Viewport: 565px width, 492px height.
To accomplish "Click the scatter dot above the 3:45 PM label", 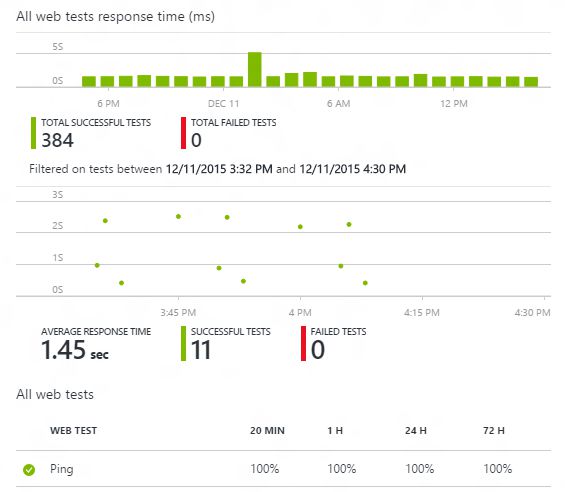I will [x=178, y=217].
